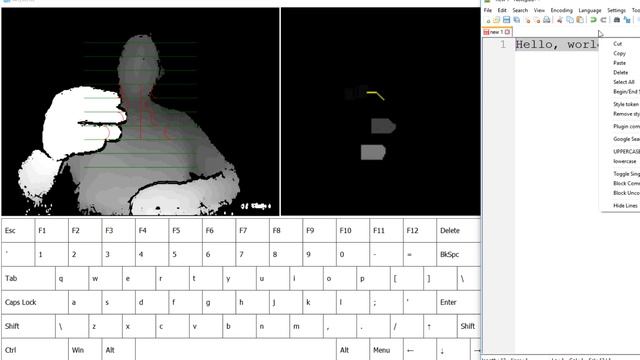Click the 'm' key on virtual keyboard
Screen dimensions: 640x360
point(306,326)
